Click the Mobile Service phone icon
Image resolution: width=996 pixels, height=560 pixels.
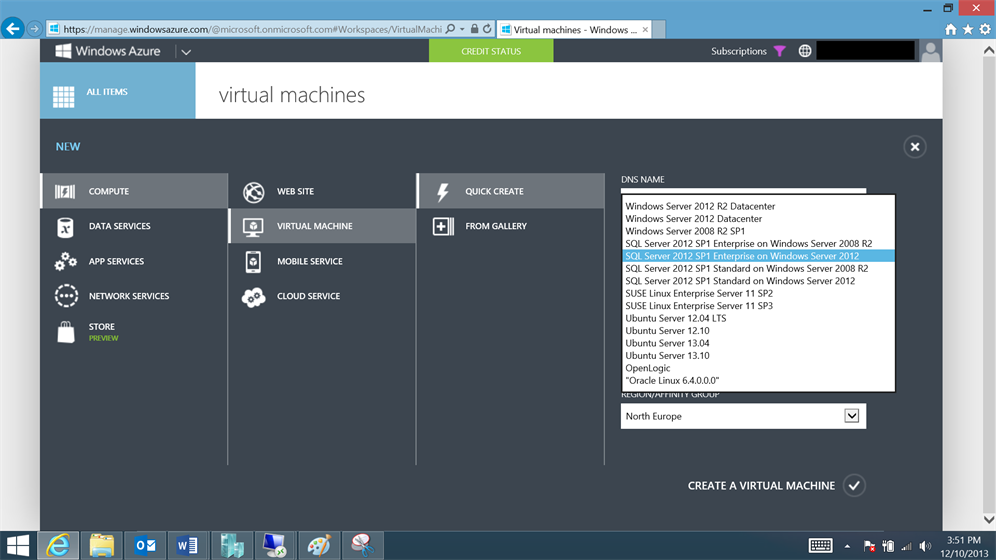(x=253, y=262)
